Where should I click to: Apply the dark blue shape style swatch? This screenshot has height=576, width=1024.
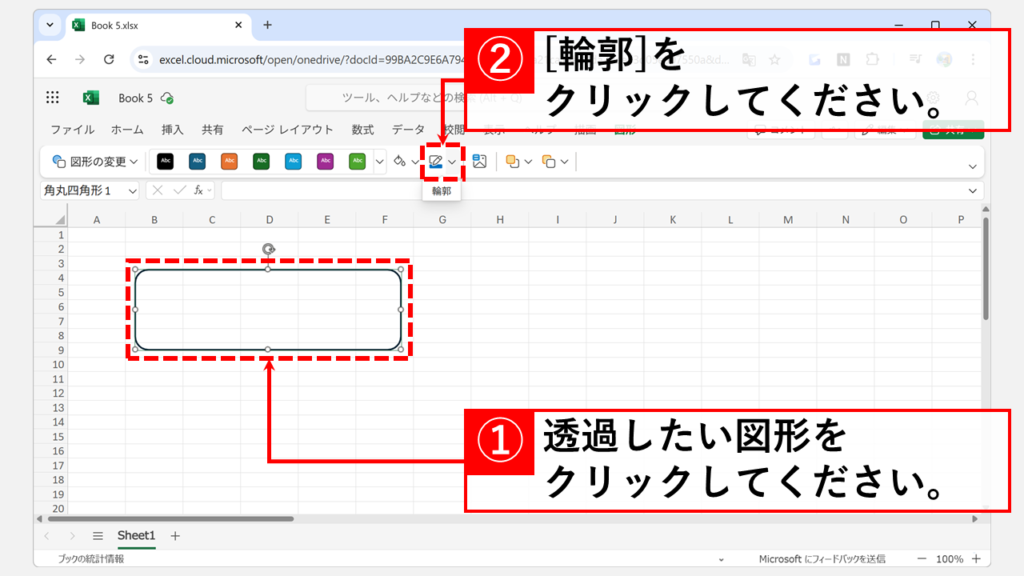click(197, 161)
